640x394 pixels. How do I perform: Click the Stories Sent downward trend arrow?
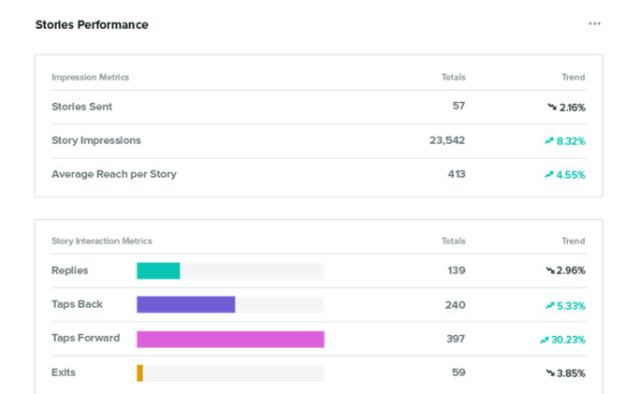(552, 107)
